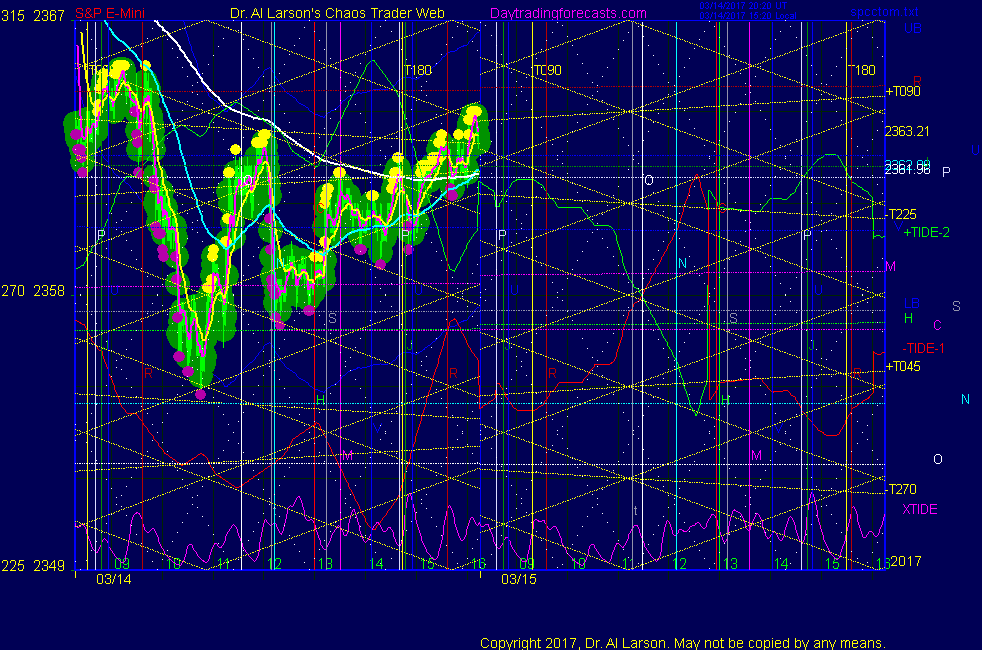
Task: Click the "225 2349" price axis label
Action: pyautogui.click(x=33, y=565)
